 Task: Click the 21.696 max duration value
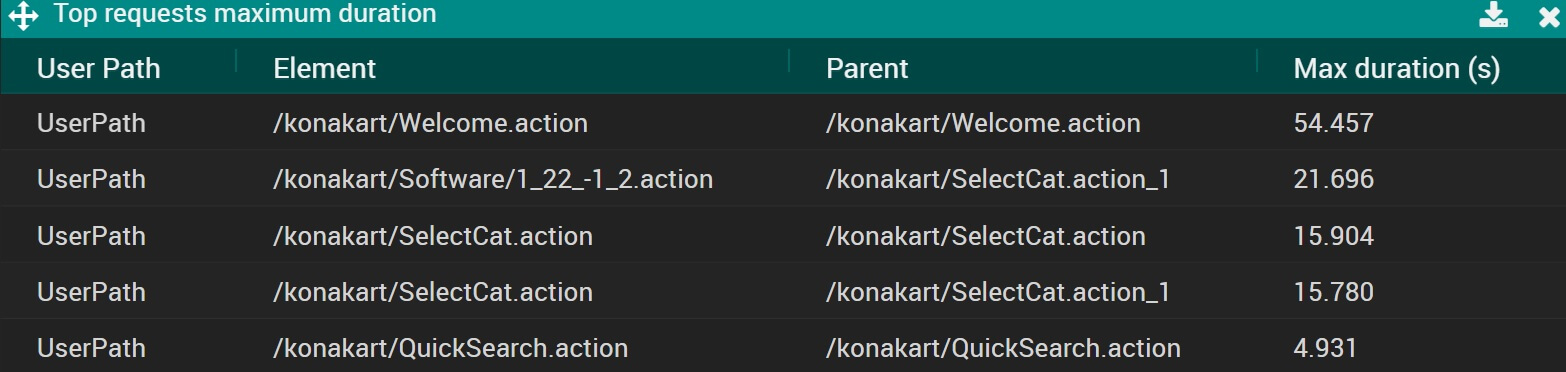tap(1334, 180)
